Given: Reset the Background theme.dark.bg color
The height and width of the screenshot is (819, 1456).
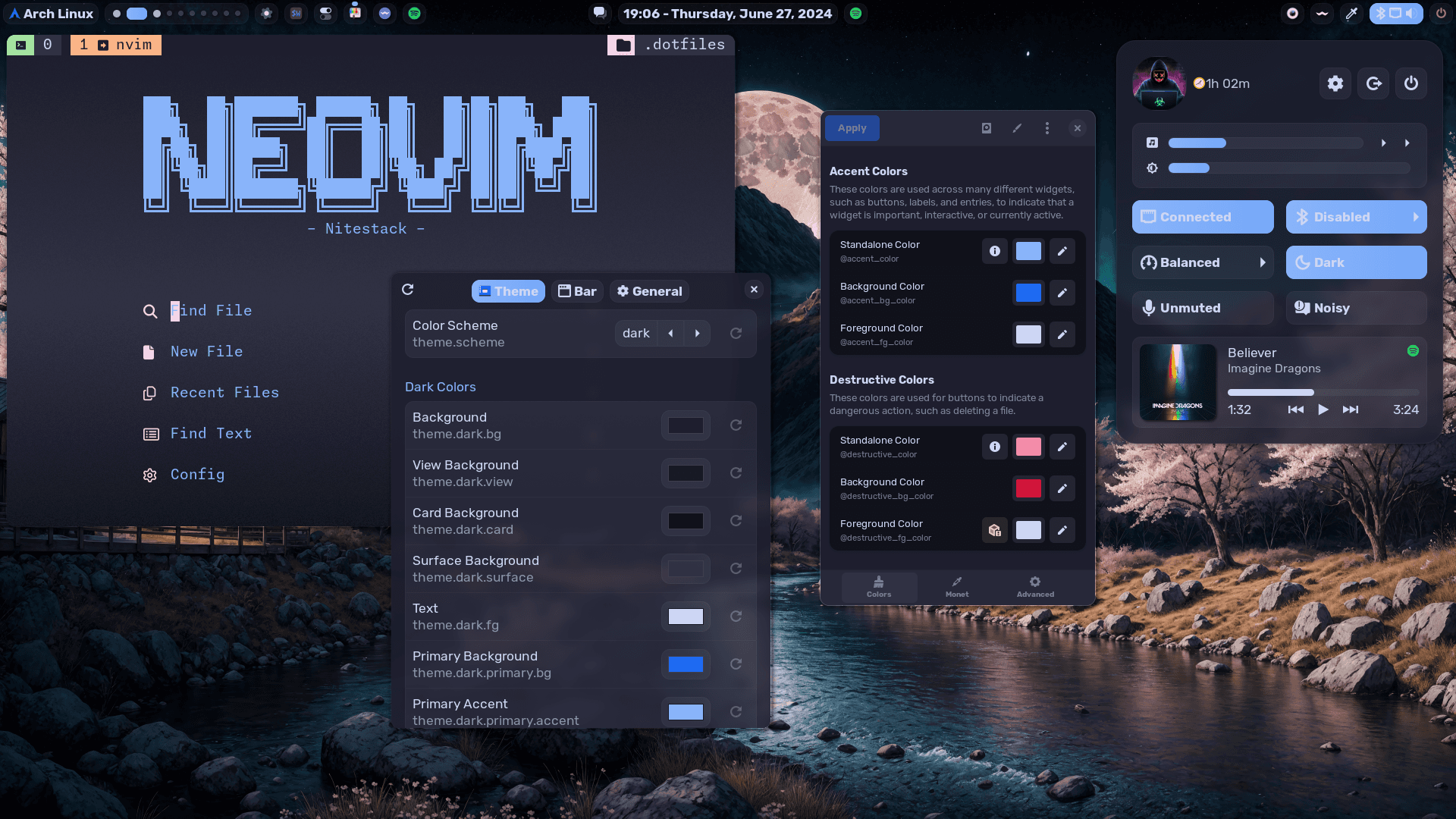Looking at the screenshot, I should tap(736, 425).
